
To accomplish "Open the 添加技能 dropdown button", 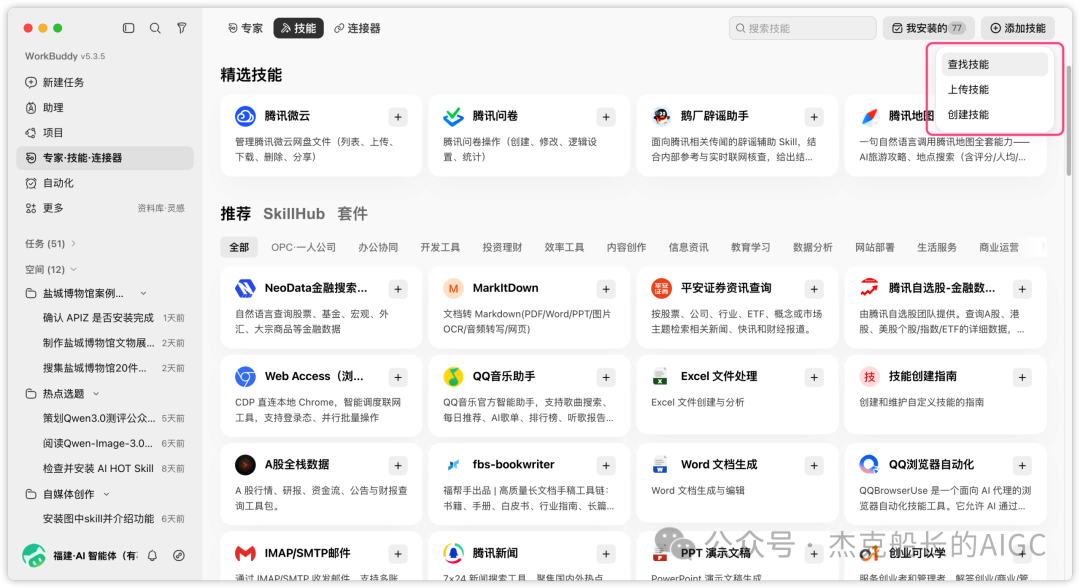I will (1017, 28).
